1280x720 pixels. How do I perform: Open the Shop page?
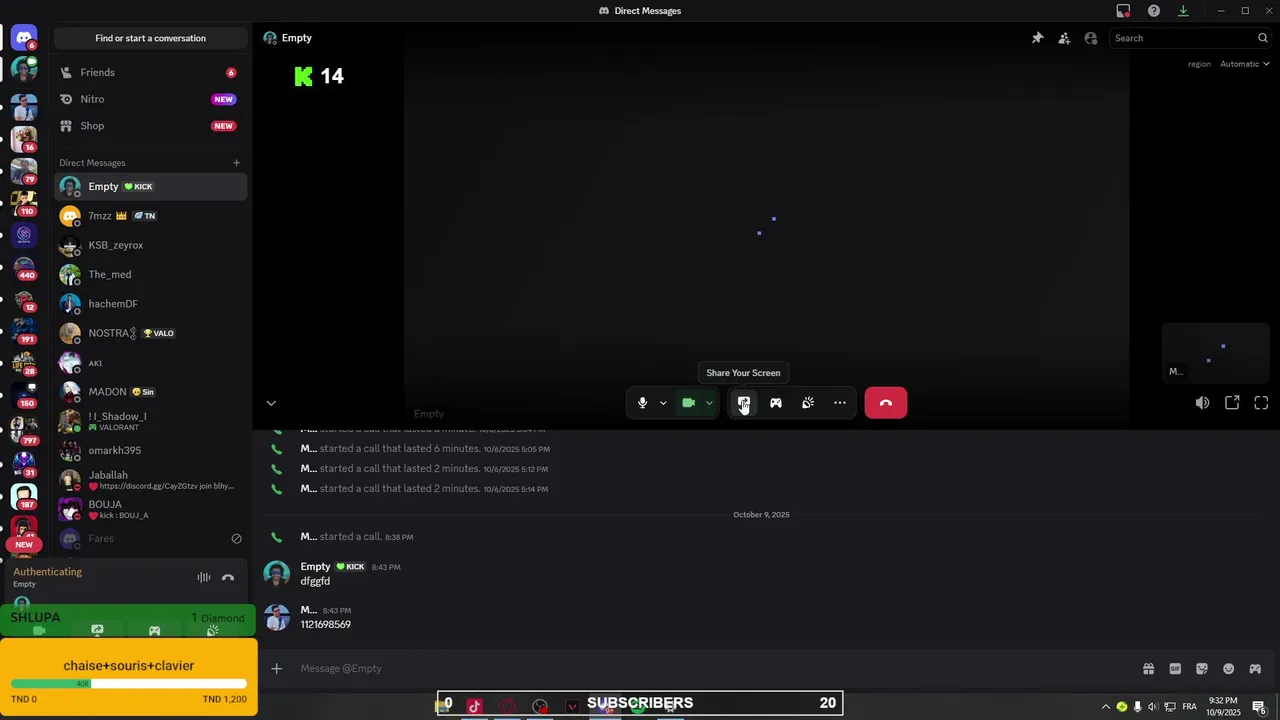pos(151,126)
